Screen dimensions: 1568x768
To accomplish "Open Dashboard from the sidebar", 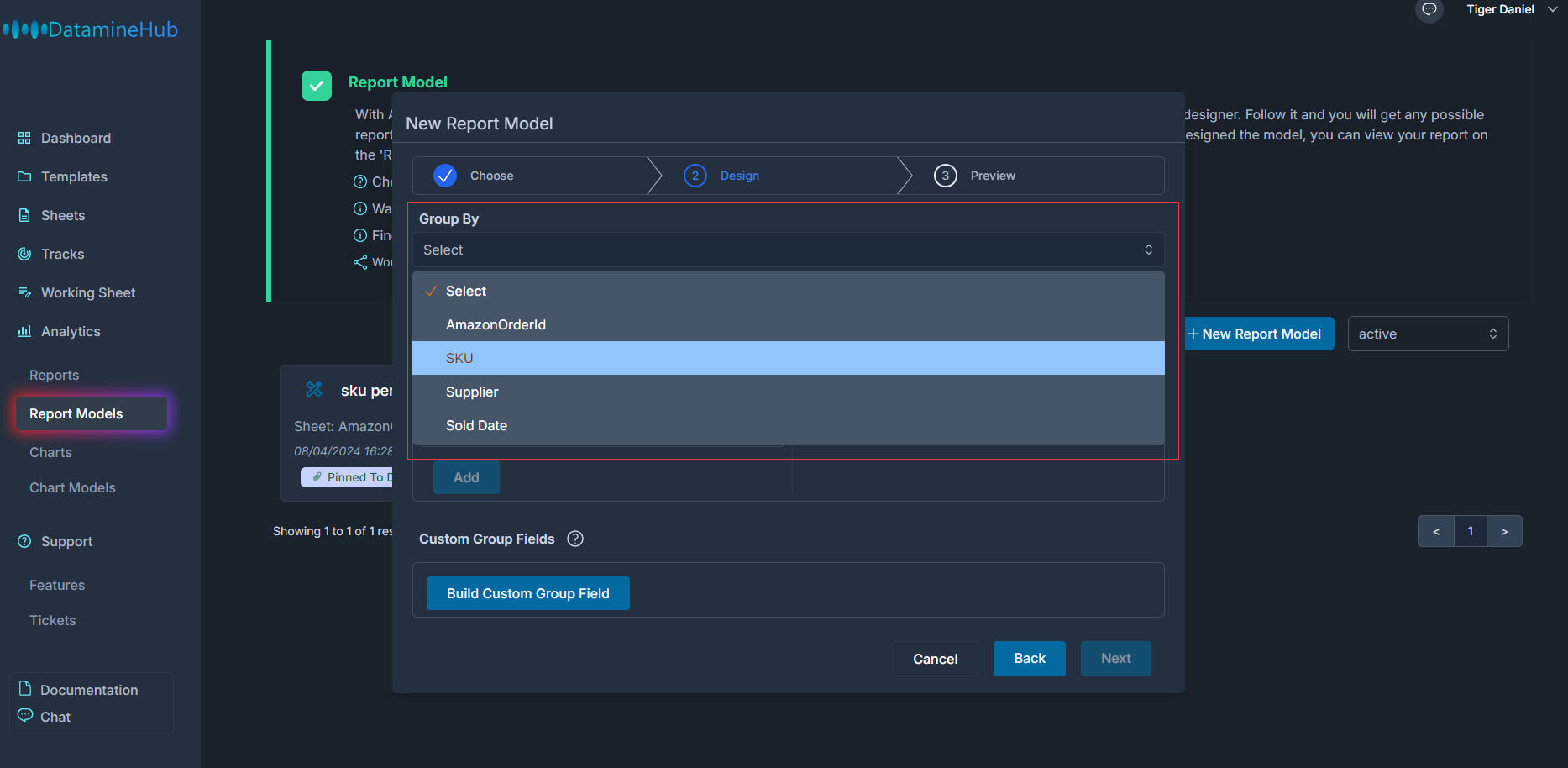I will [76, 138].
